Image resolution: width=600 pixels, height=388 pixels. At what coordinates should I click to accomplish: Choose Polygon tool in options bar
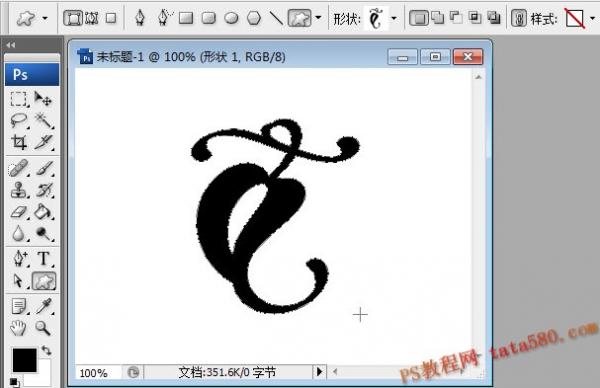[254, 18]
